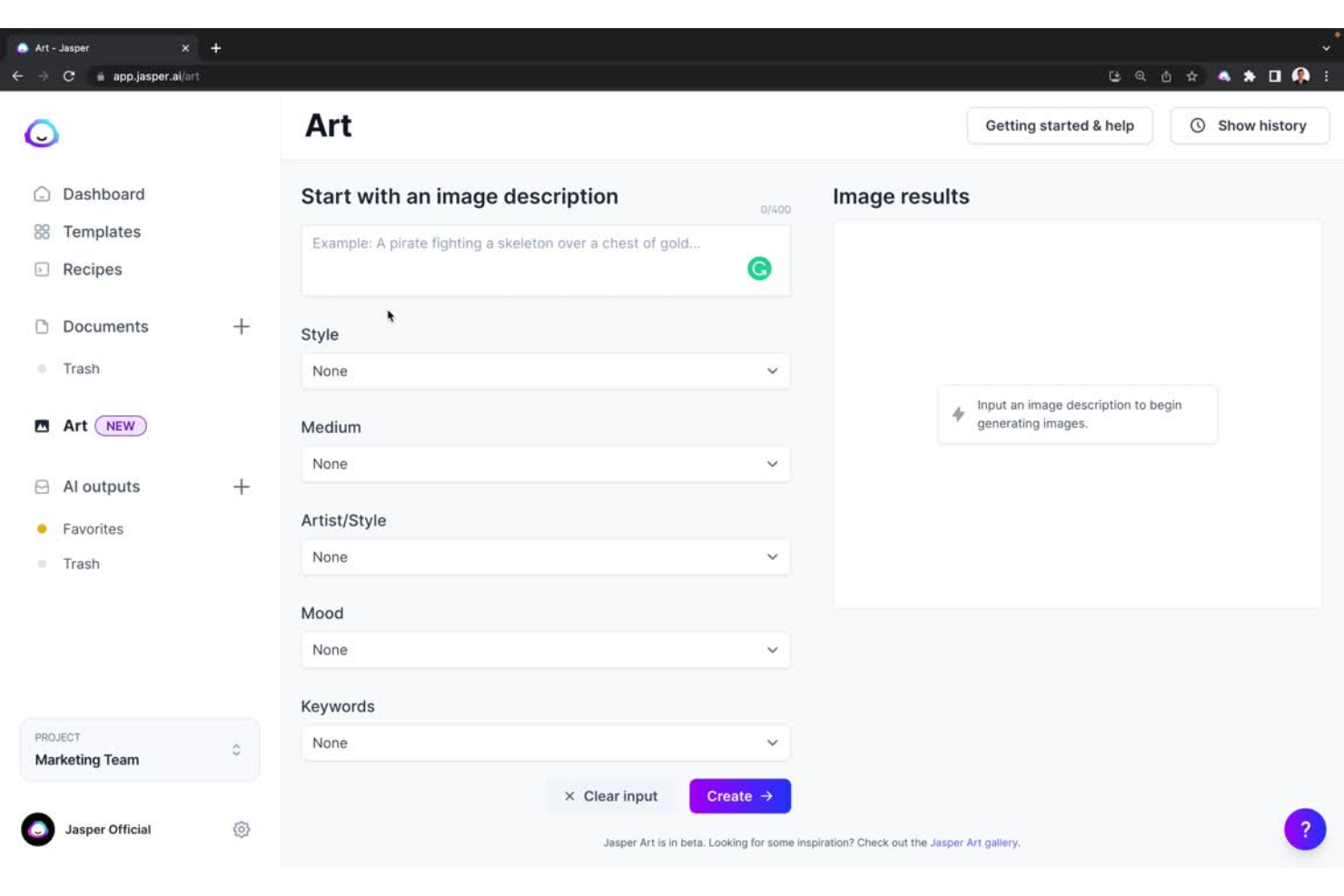Screen dimensions: 1344x896
Task: Click the Jasper logo in sidebar
Action: [42, 133]
